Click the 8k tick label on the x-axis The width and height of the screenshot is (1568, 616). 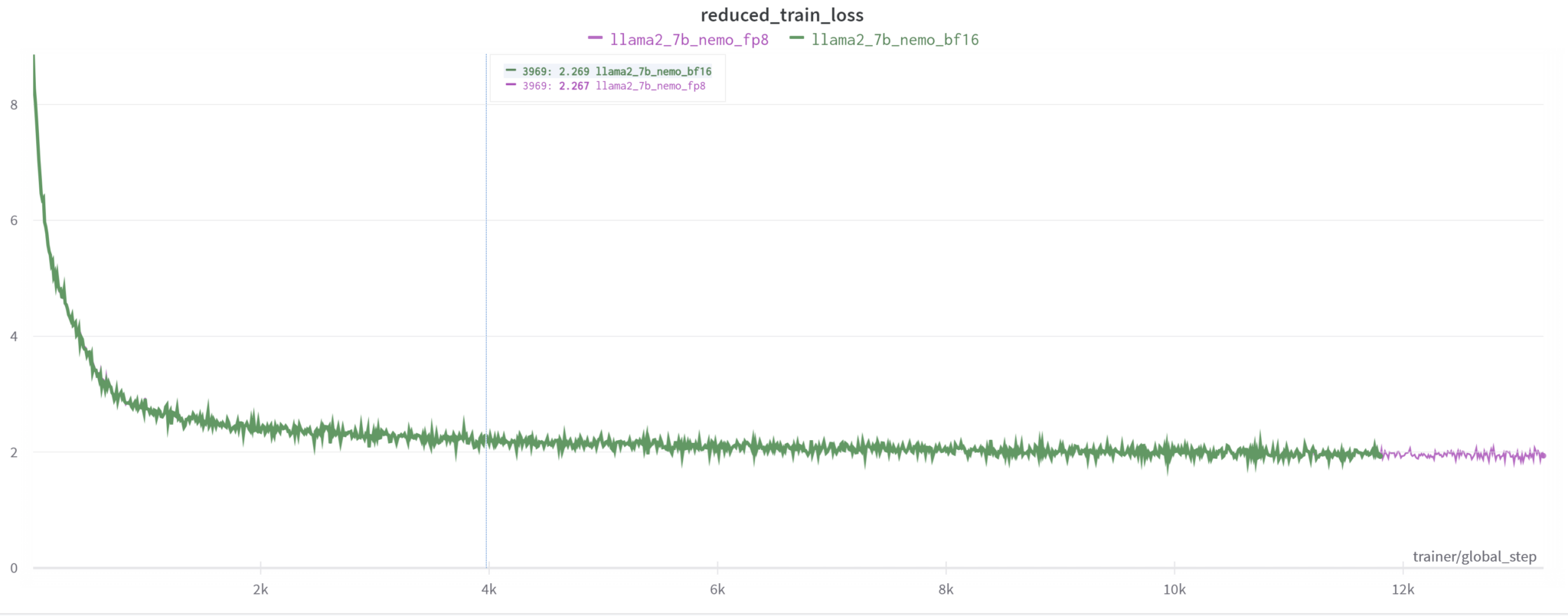[x=946, y=589]
